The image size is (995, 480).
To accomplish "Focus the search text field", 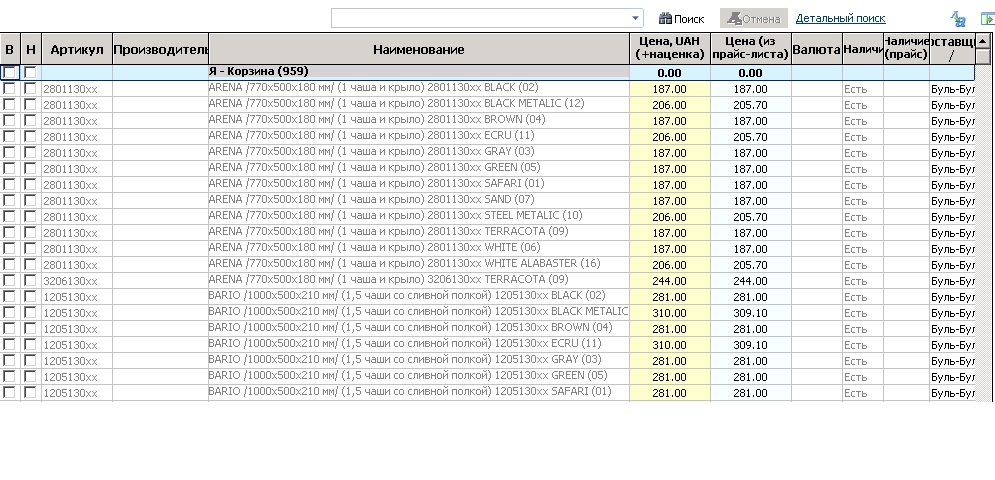I will [480, 18].
